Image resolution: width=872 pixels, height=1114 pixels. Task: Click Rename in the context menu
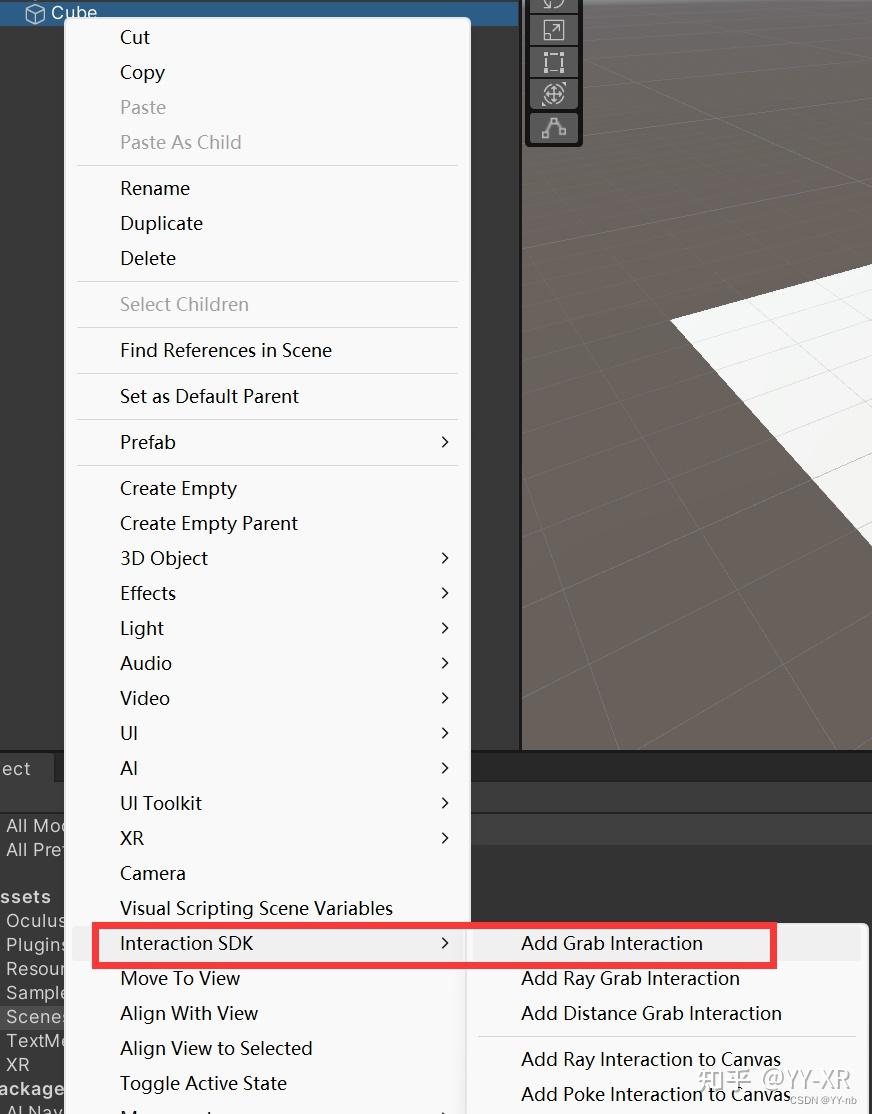pyautogui.click(x=155, y=188)
